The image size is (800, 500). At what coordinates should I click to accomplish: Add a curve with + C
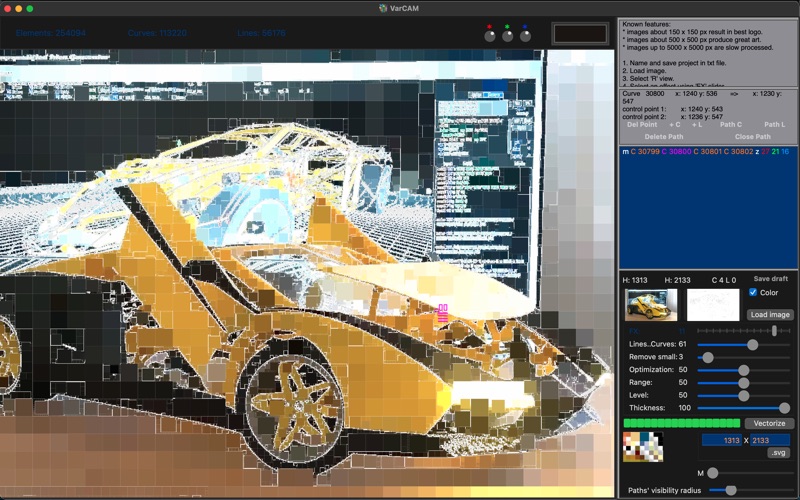click(674, 124)
